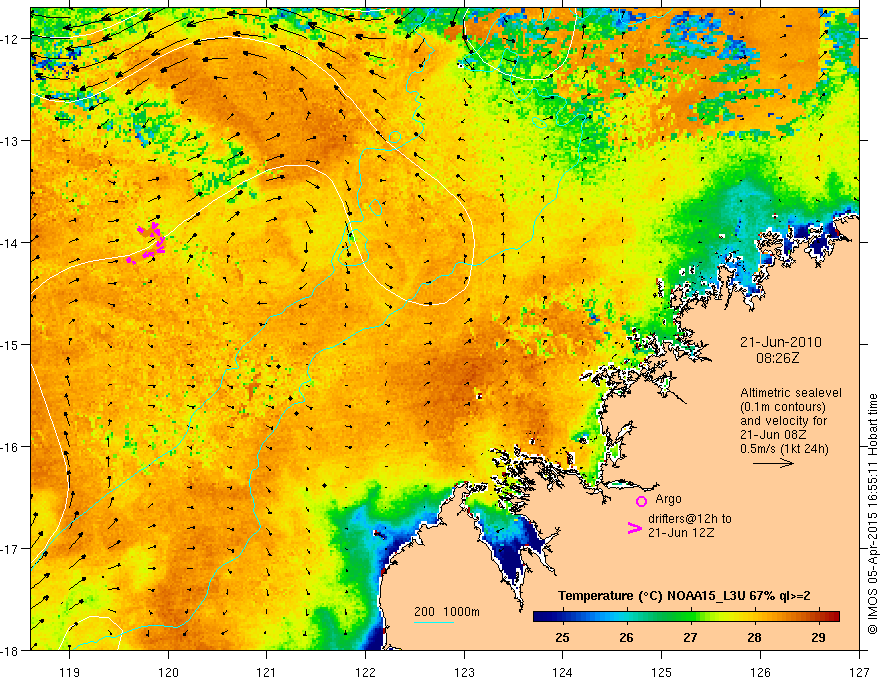Click the magenta Argo circle legend symbol
Viewport: 880px width, 680px height.
click(641, 501)
